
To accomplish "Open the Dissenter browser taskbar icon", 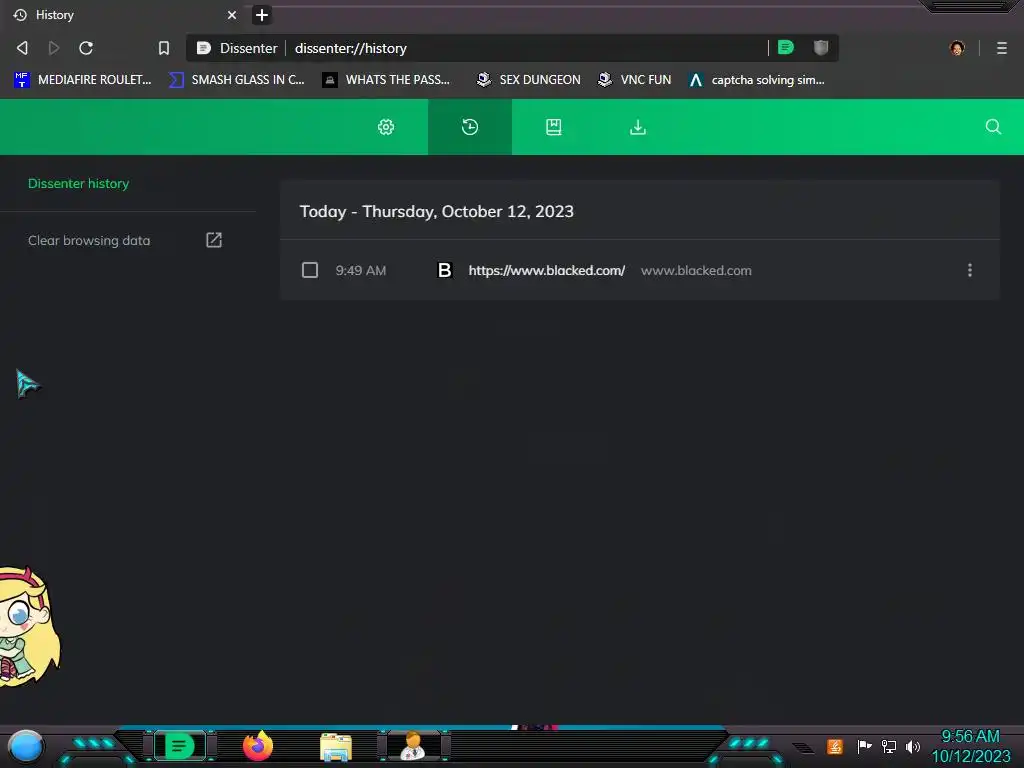I will tap(180, 745).
